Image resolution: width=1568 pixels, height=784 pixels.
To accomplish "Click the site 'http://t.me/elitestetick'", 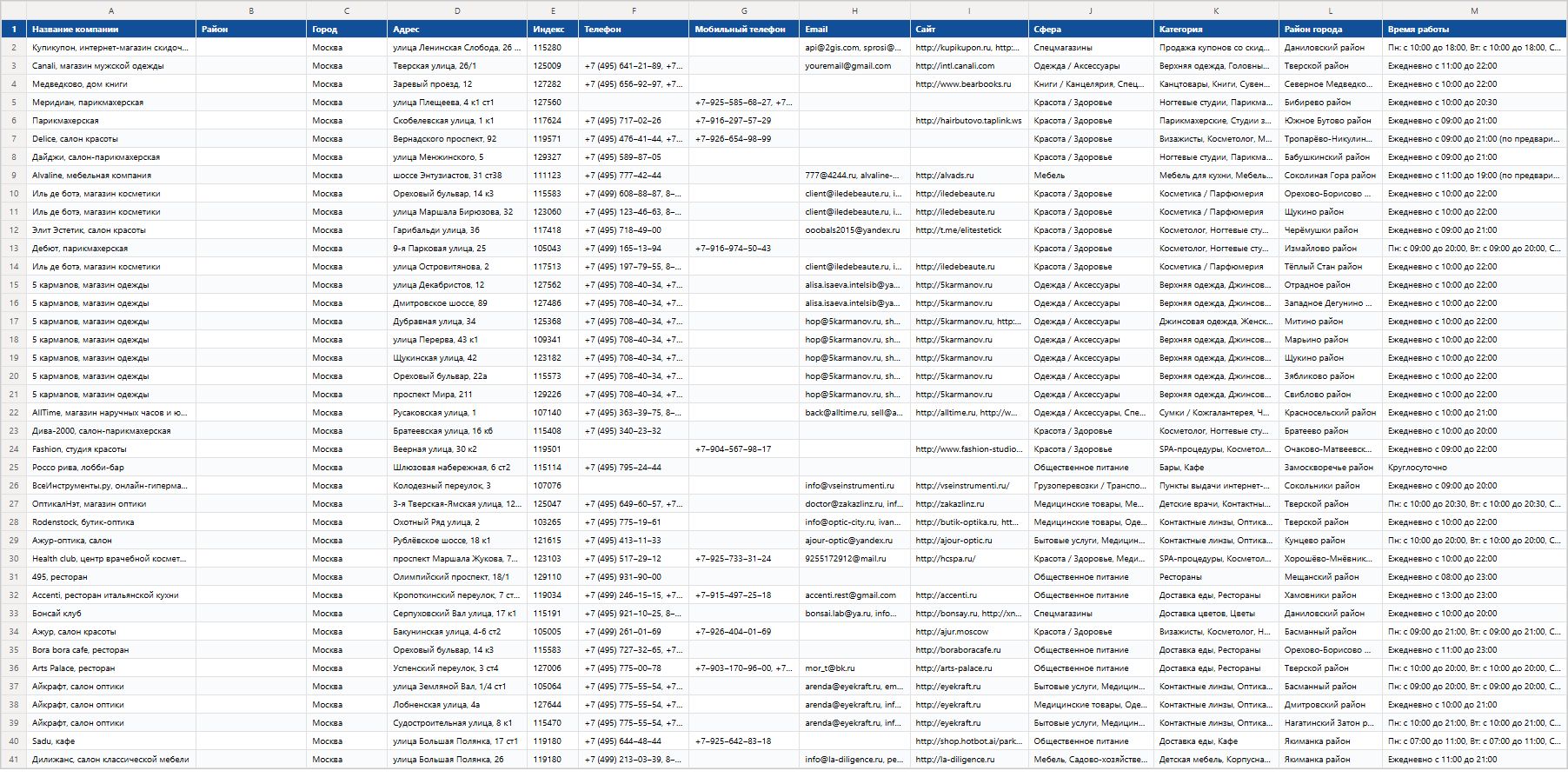I will pyautogui.click(x=969, y=230).
